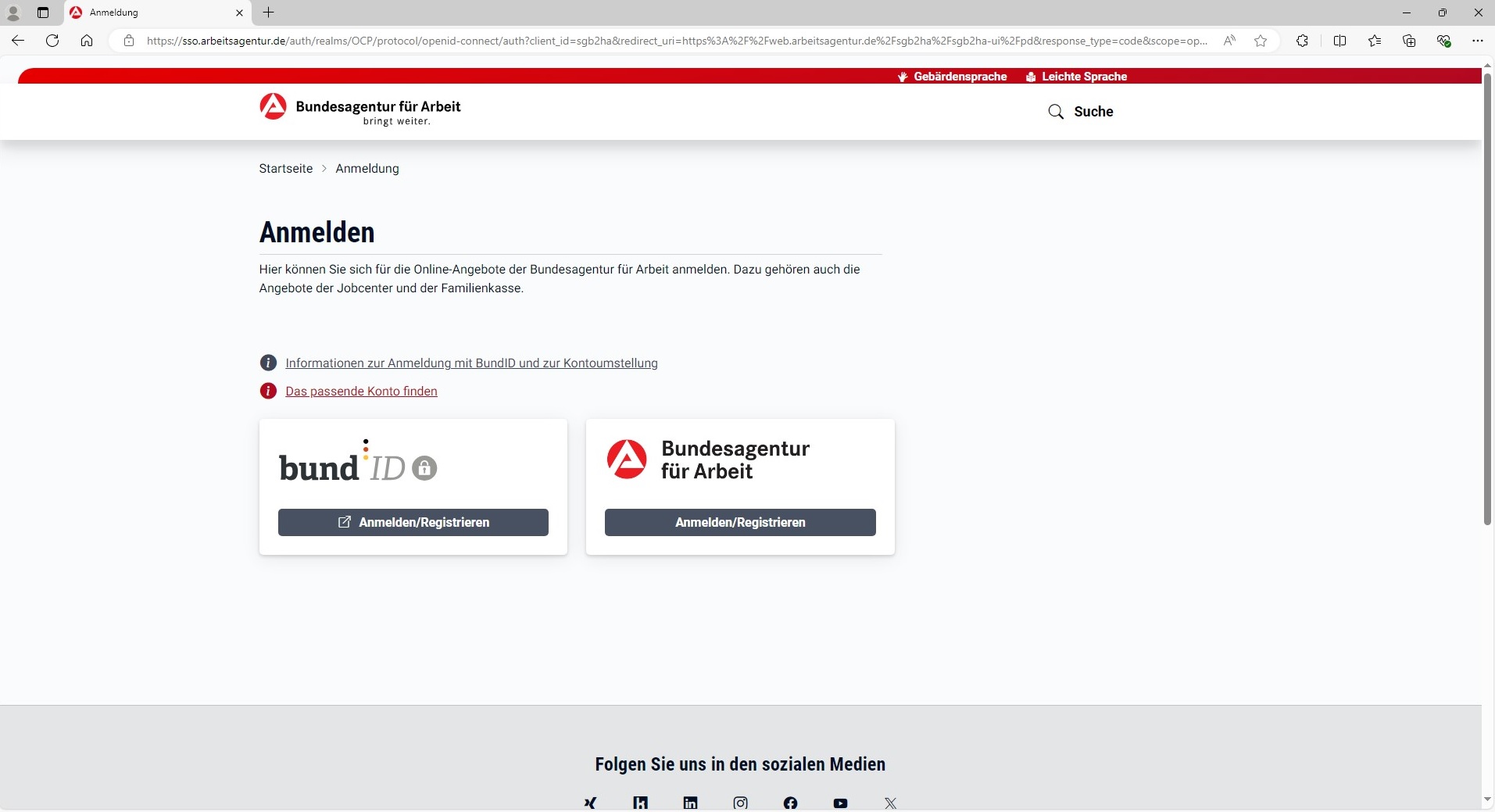Open the X (Twitter) social media icon
Screen dimensions: 1495x812
890,803
